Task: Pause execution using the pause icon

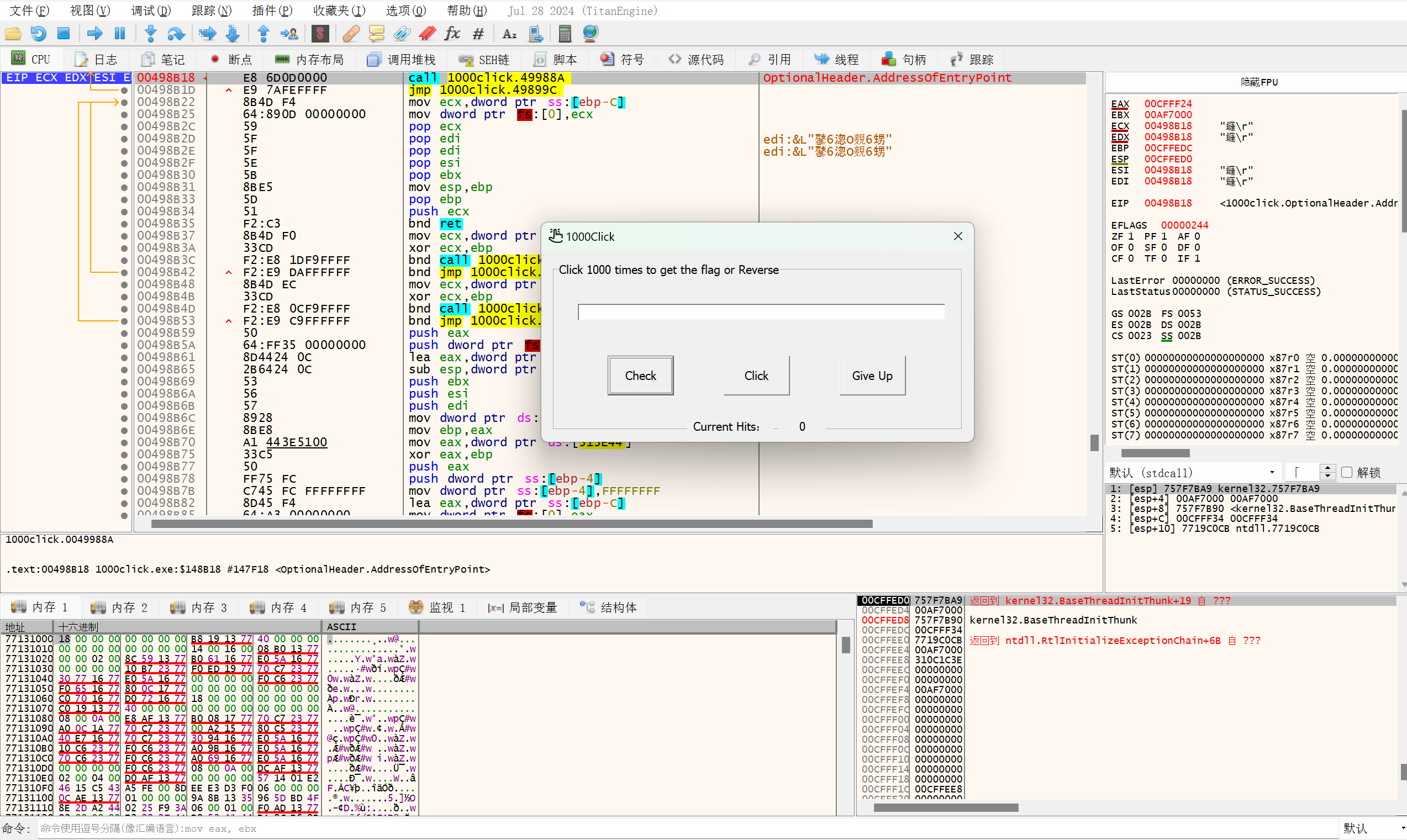Action: 119,34
